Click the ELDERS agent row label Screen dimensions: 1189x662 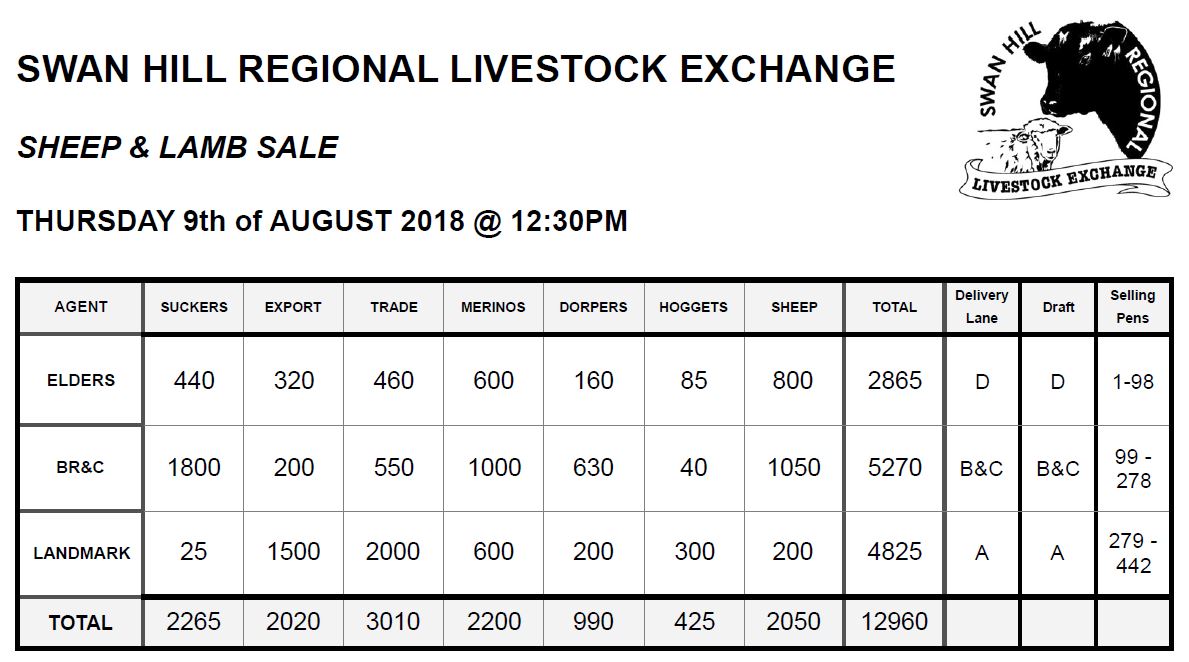click(x=80, y=380)
